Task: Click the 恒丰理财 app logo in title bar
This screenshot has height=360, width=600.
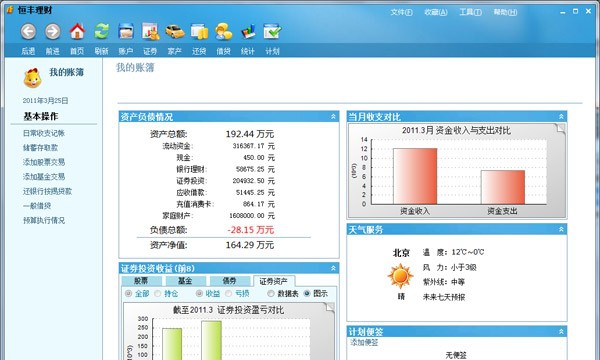Action: coord(10,10)
